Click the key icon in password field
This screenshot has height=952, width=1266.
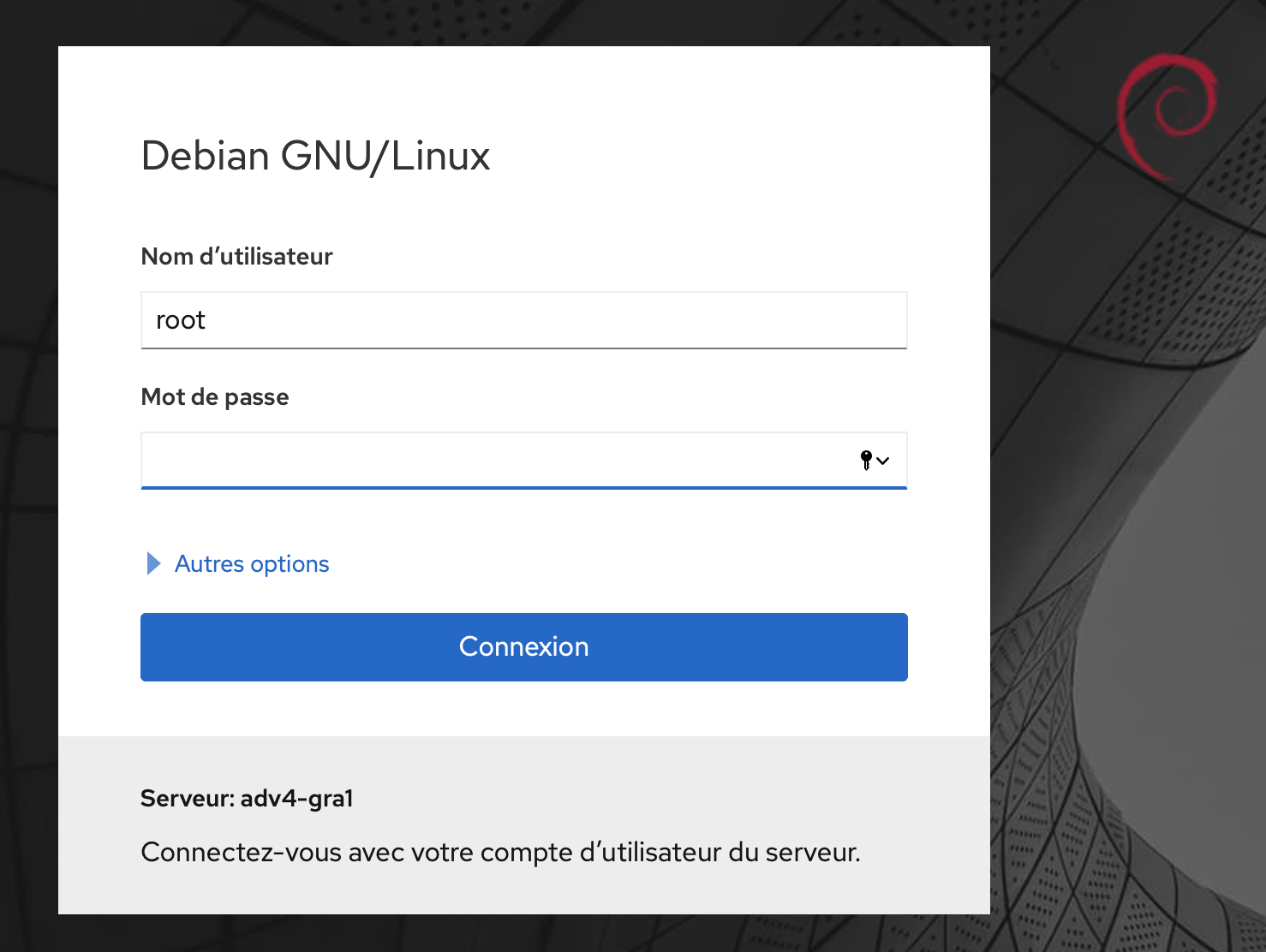866,461
